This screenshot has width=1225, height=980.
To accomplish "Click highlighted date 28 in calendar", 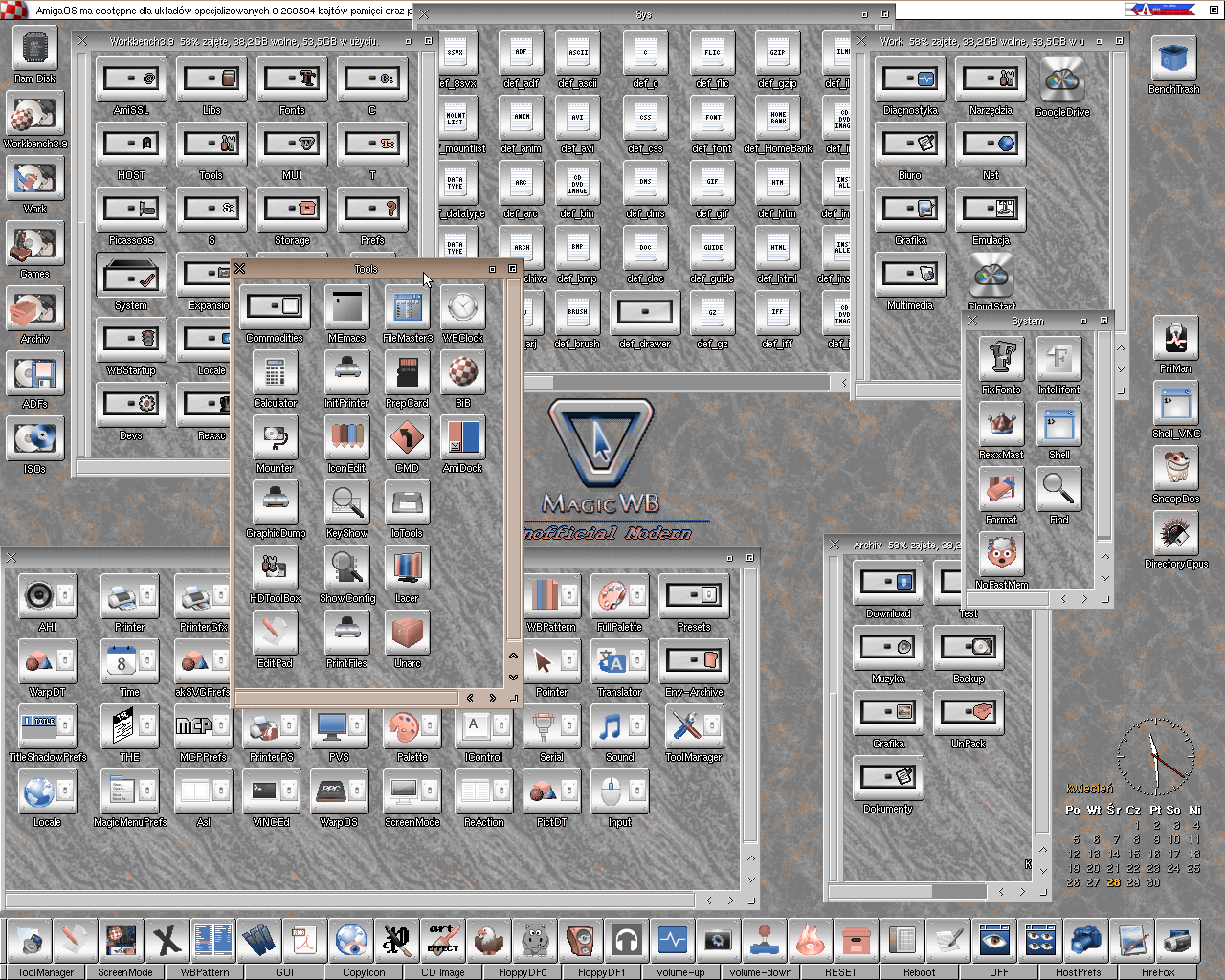I will click(1113, 882).
